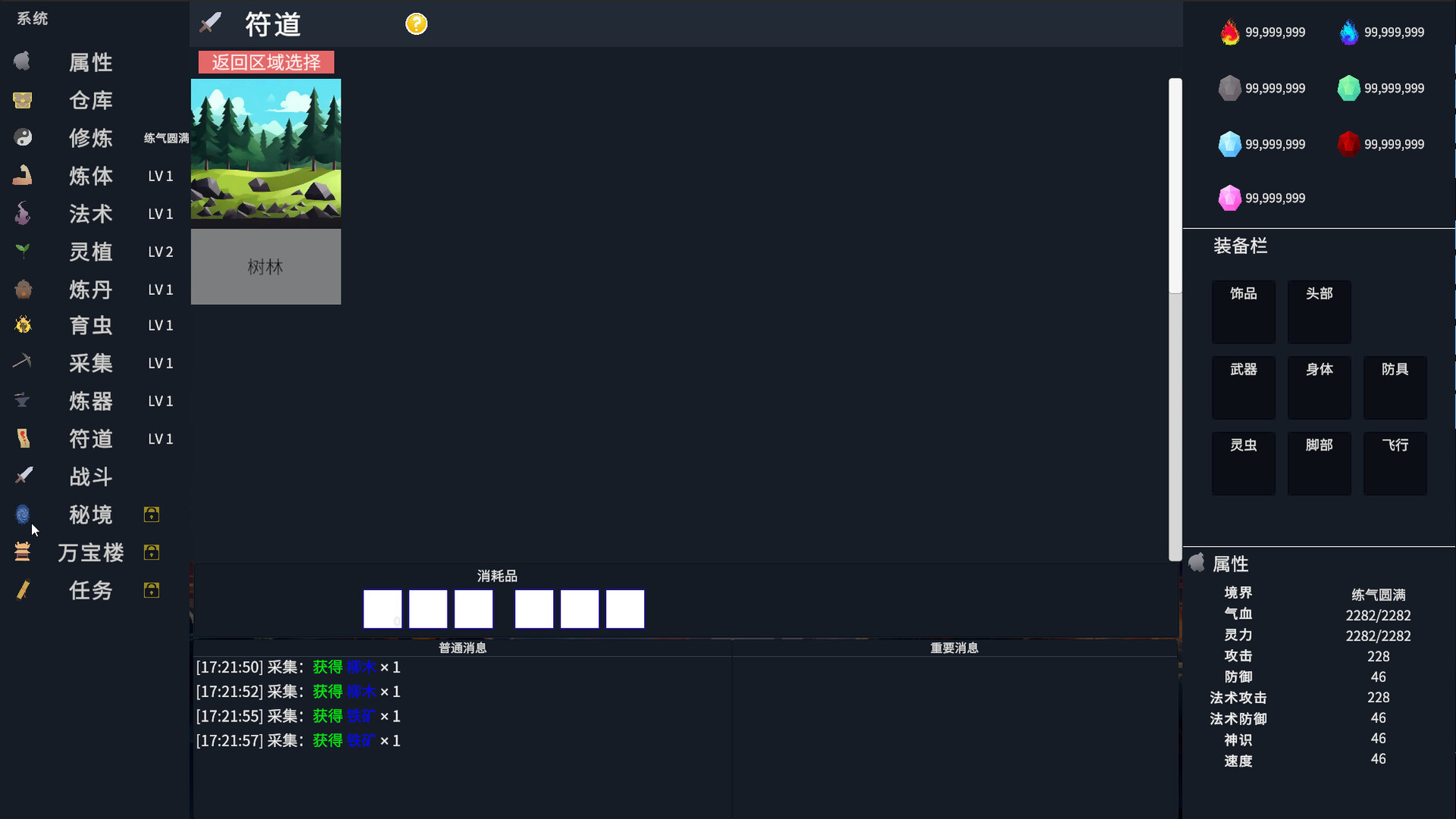
Task: Click the first 消耗品 consumable slot
Action: (x=382, y=609)
